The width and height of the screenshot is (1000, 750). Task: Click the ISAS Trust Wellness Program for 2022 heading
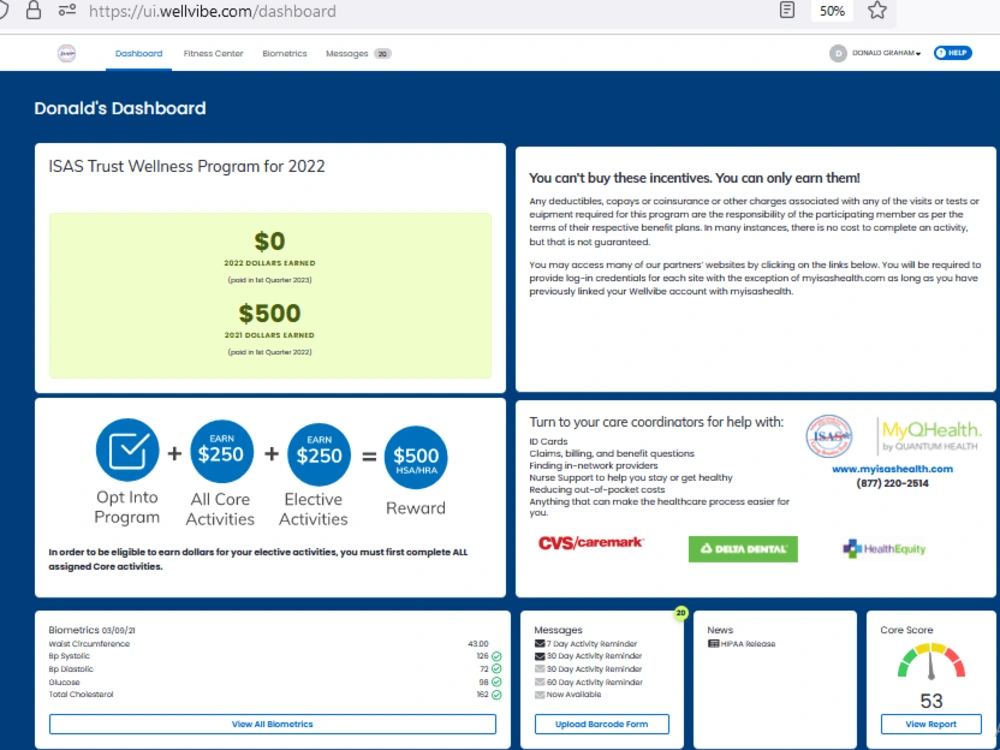click(x=187, y=166)
